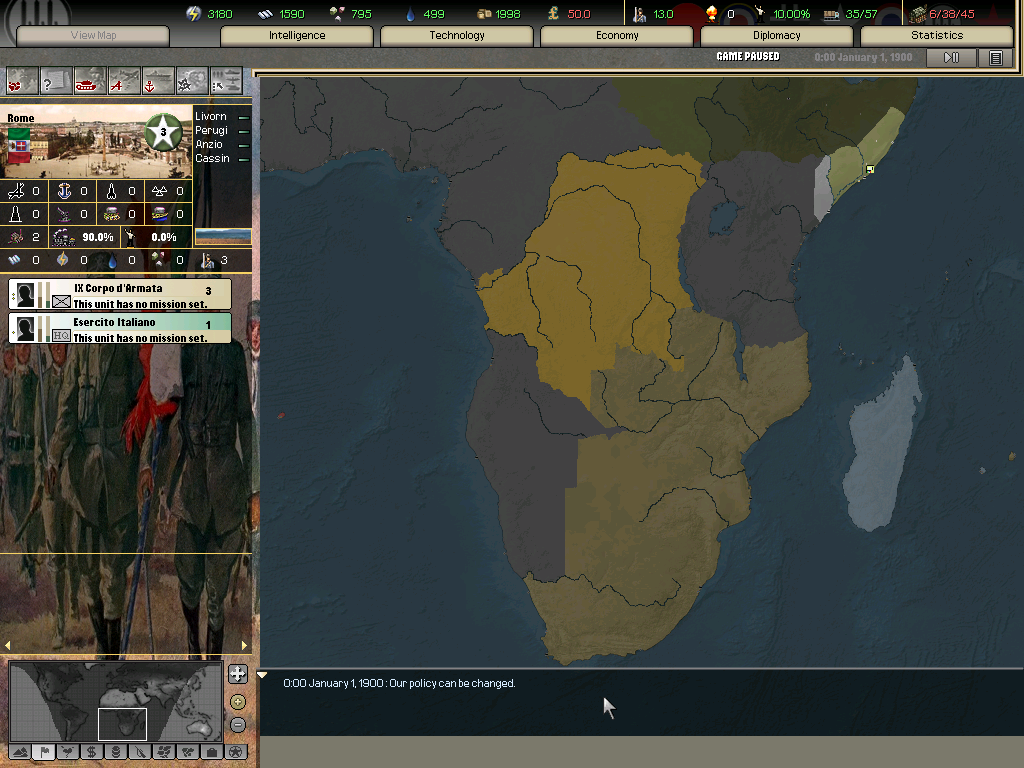Select the economic dollar-sign map mode
Screen dimensions: 1024x768
[91, 751]
